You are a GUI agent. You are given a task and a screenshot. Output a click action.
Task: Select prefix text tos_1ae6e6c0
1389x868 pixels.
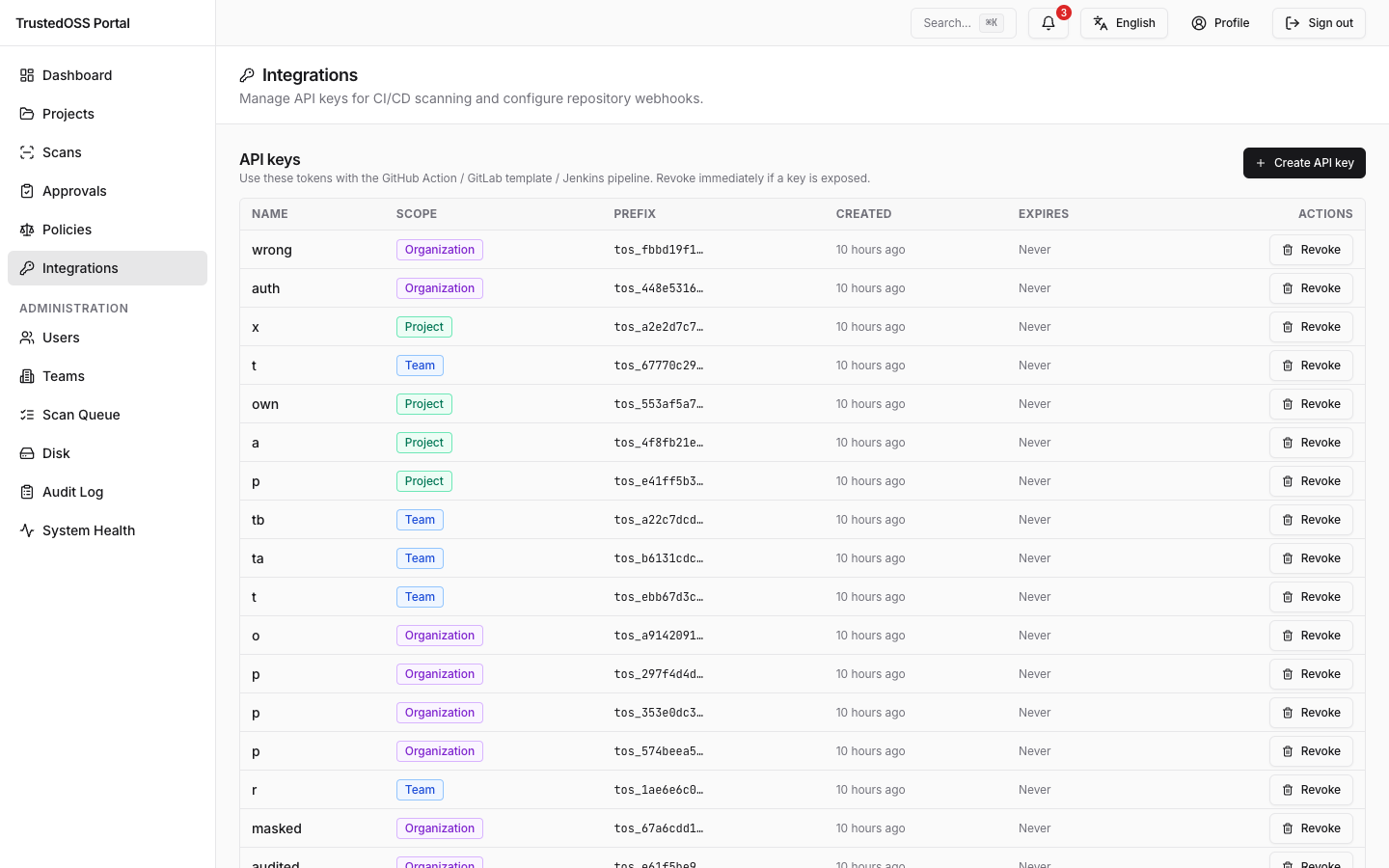pyautogui.click(x=659, y=790)
